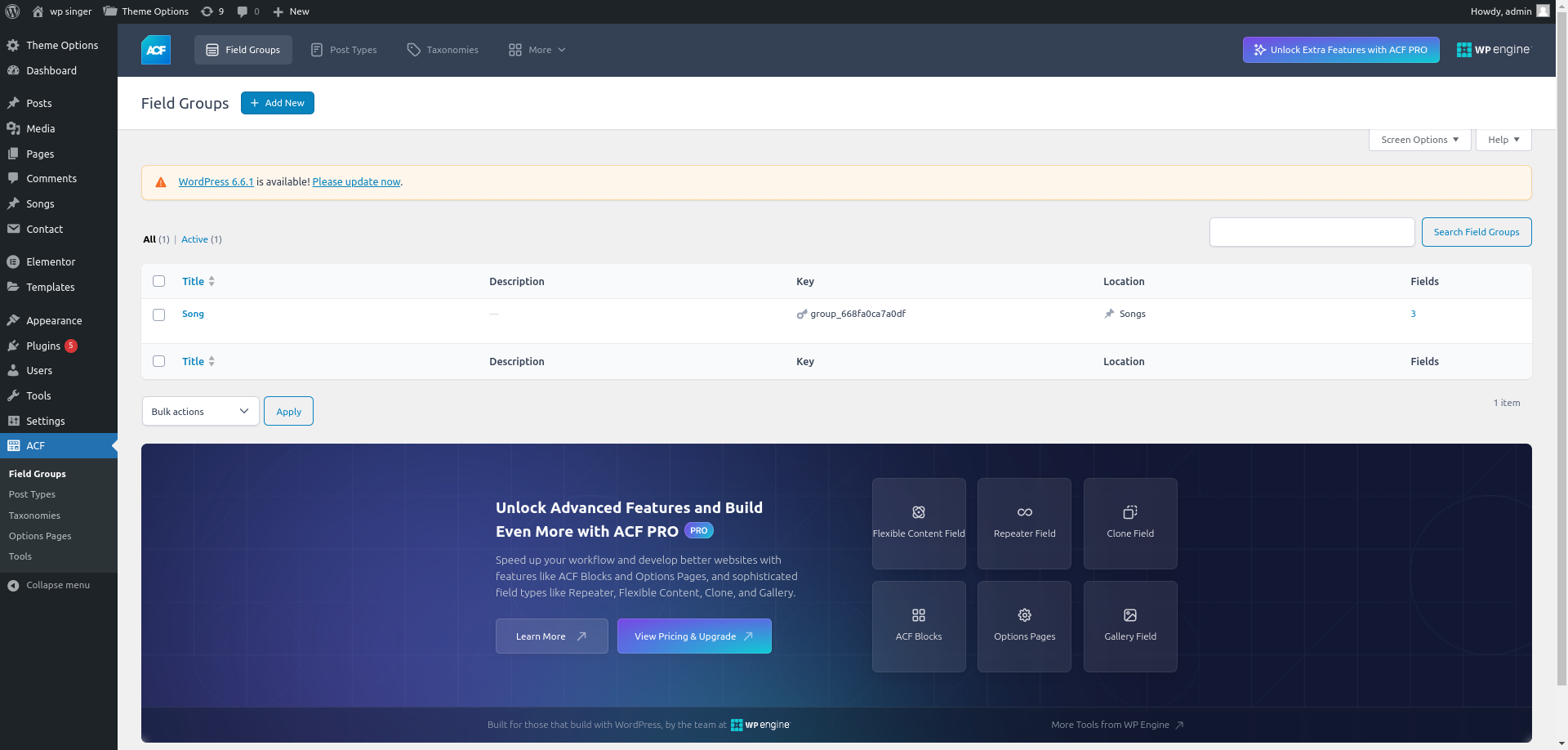1568x750 pixels.
Task: Click Unlock Extra Features with ACF PRO
Action: 1341,50
